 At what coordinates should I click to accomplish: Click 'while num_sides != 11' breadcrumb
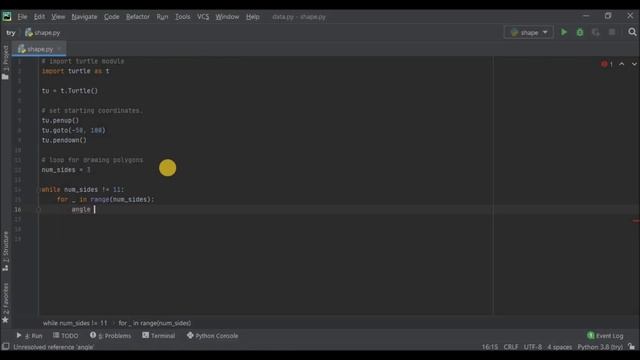click(x=75, y=323)
